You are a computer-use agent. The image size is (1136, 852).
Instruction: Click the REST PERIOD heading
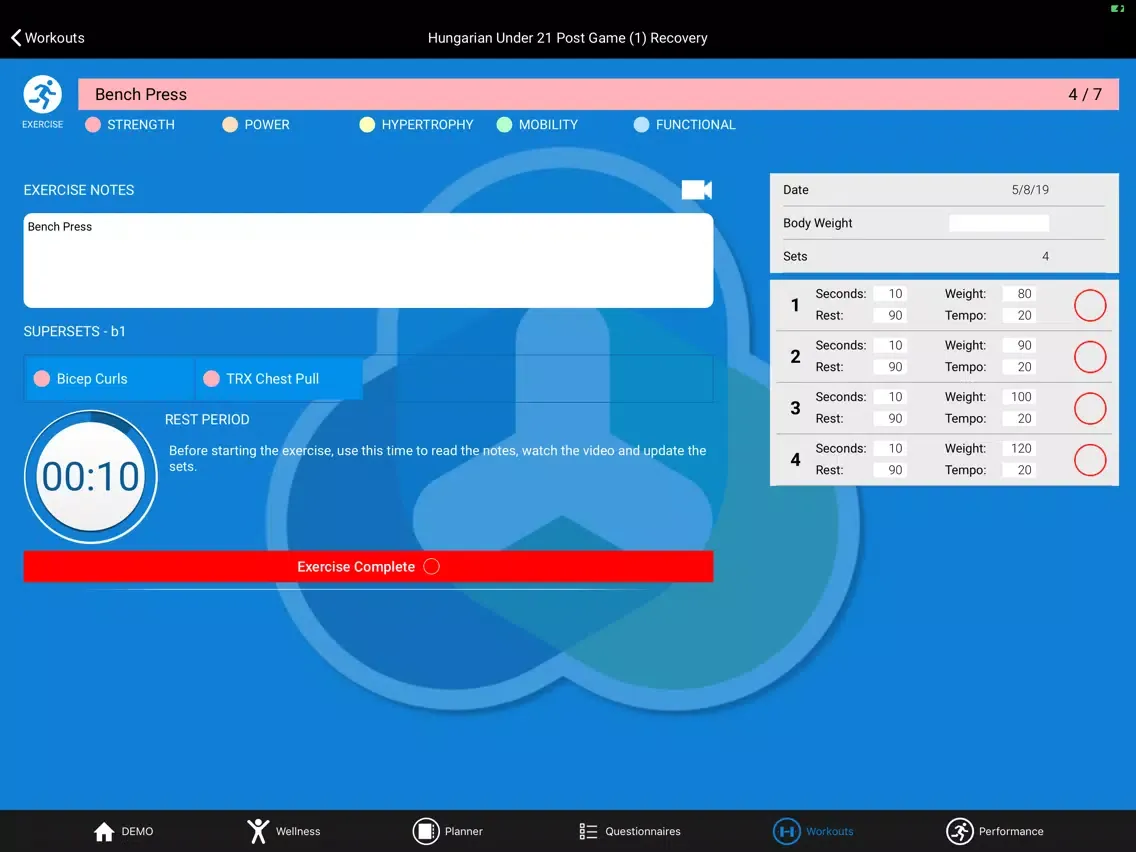pyautogui.click(x=207, y=419)
